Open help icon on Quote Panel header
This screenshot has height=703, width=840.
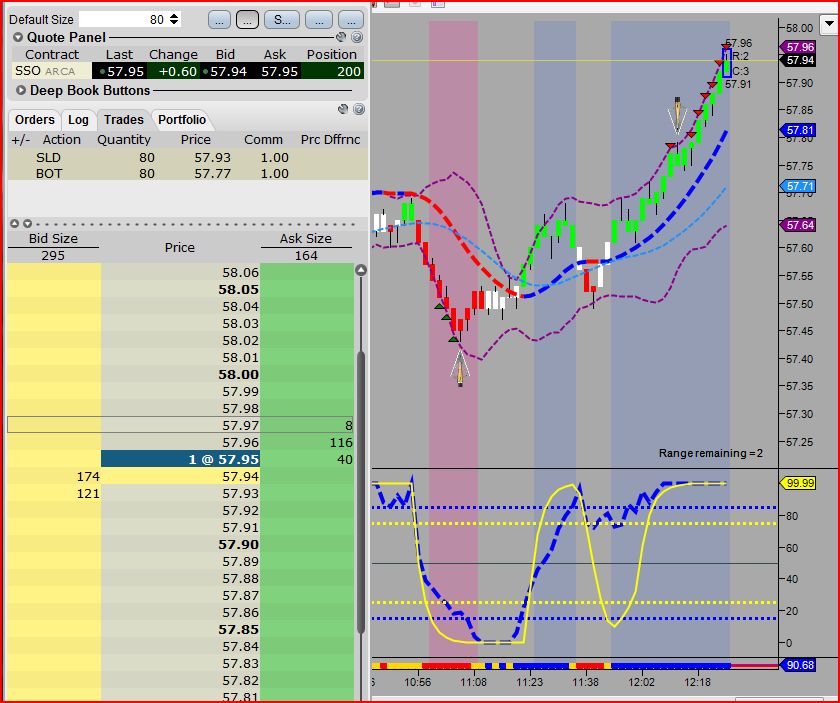357,37
